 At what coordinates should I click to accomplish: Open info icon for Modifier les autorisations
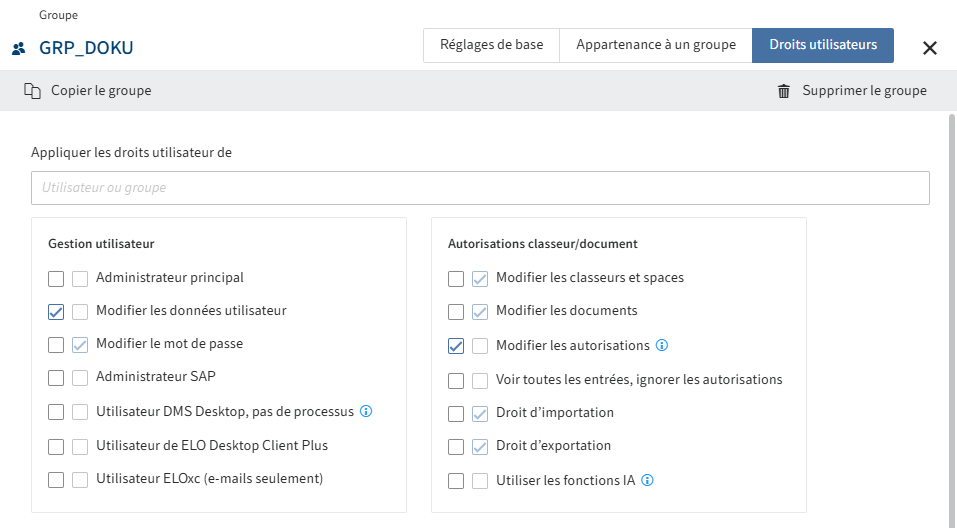662,345
